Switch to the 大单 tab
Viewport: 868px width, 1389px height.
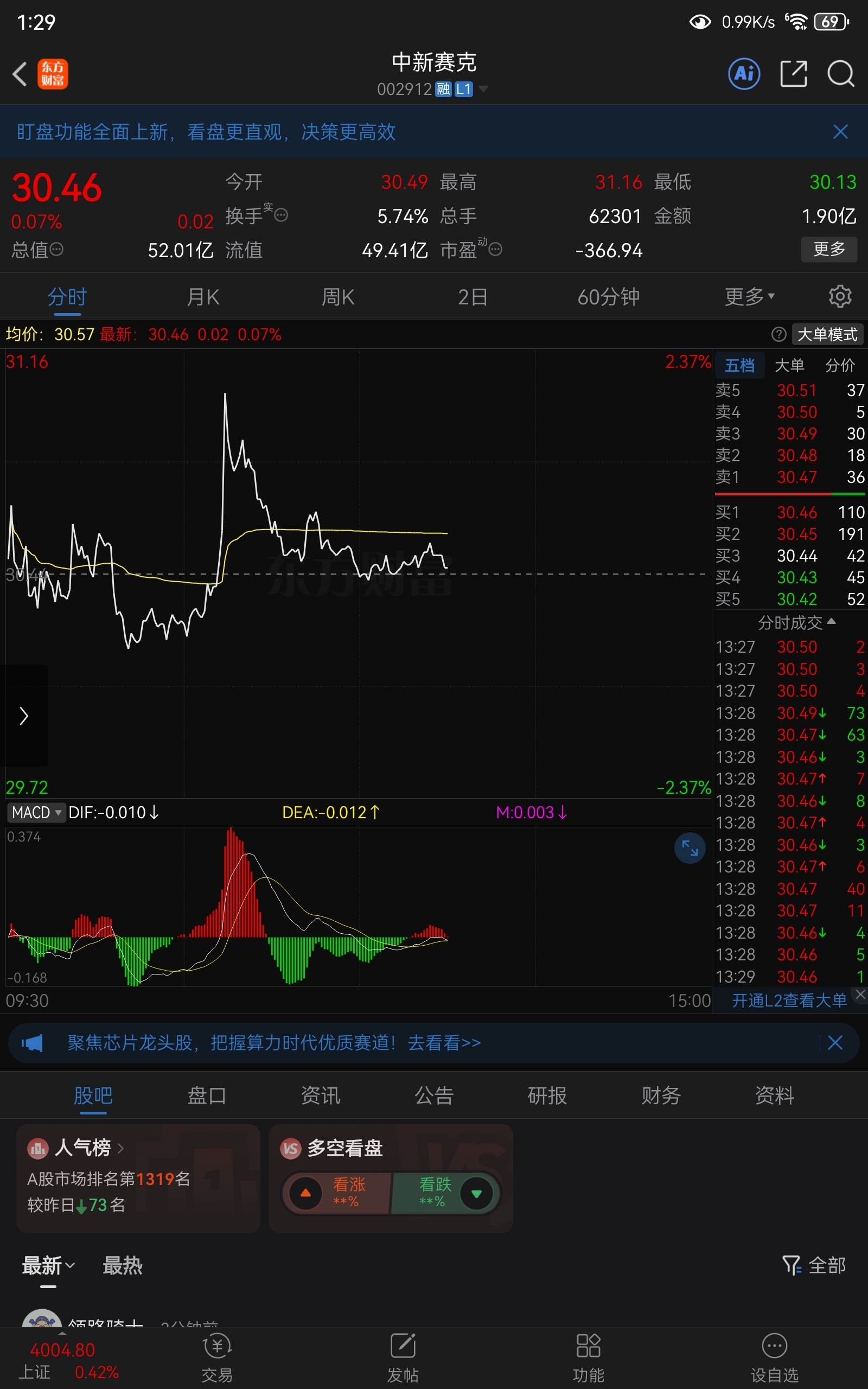[x=789, y=365]
